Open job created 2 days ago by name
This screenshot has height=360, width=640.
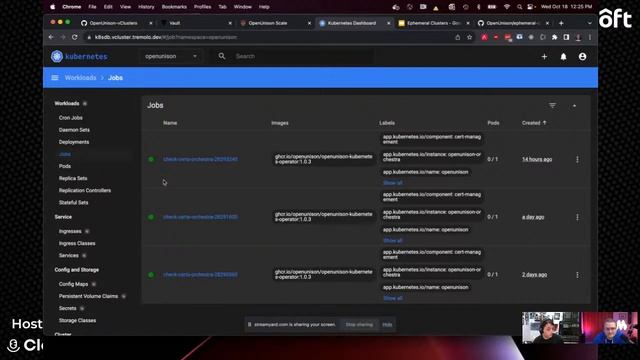(200, 275)
